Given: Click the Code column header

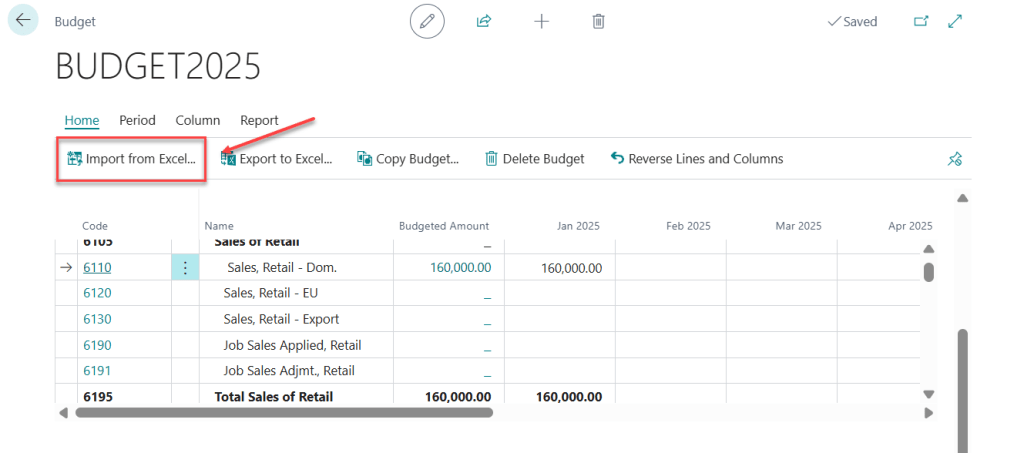Looking at the screenshot, I should 95,226.
